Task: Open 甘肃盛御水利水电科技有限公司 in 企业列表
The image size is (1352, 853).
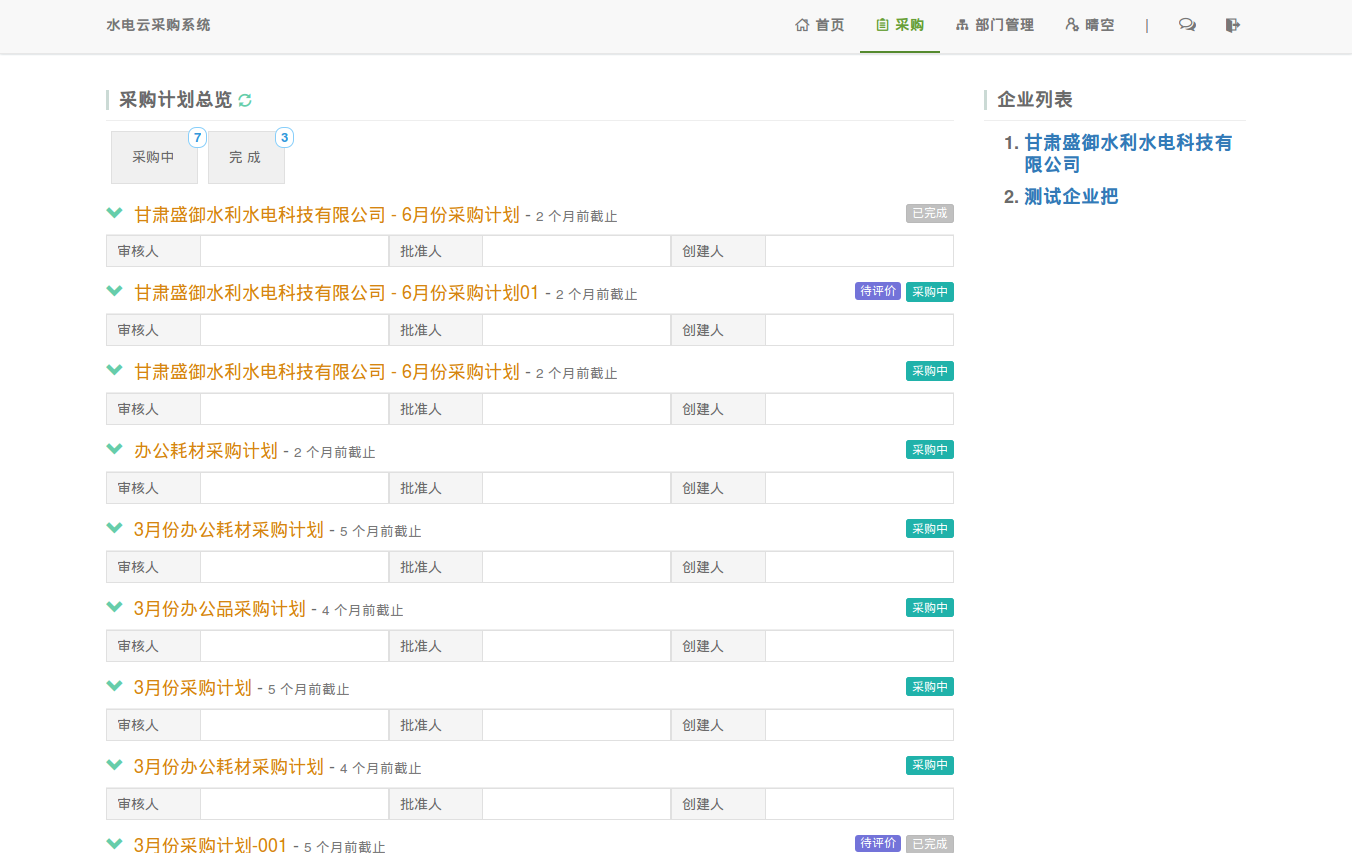Action: coord(1128,153)
